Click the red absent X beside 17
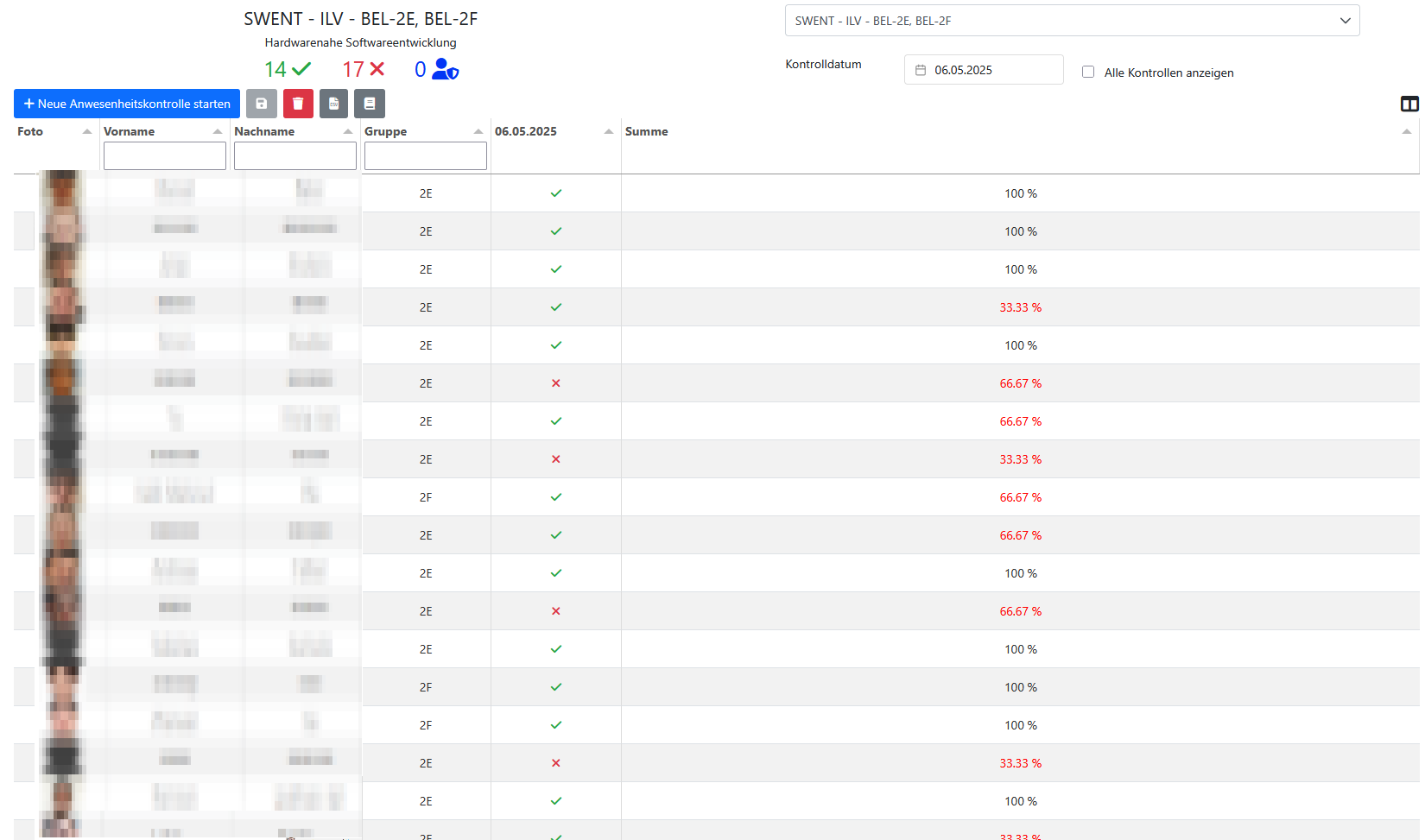Image resolution: width=1425 pixels, height=840 pixels. (377, 69)
